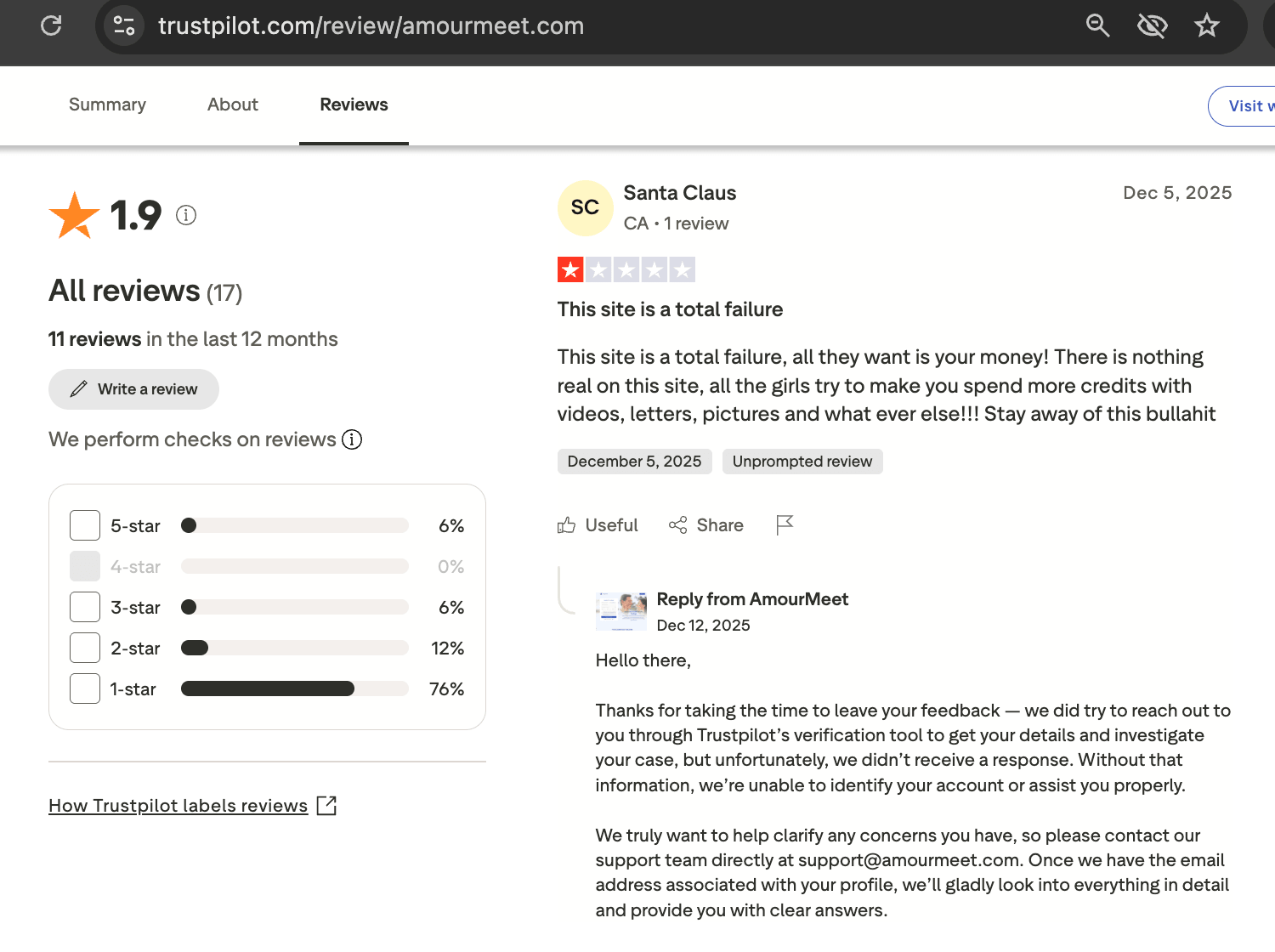
Task: Click the 3-star label
Action: [x=135, y=607]
